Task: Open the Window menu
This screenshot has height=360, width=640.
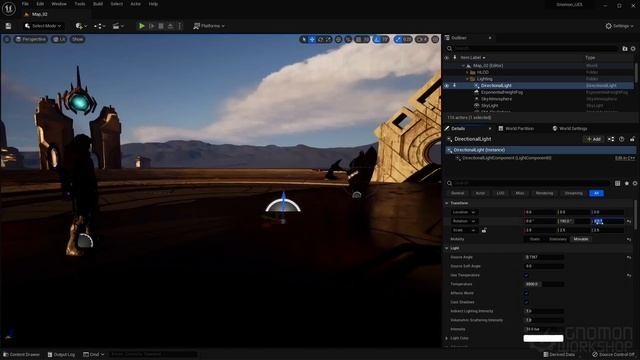Action: [59, 4]
